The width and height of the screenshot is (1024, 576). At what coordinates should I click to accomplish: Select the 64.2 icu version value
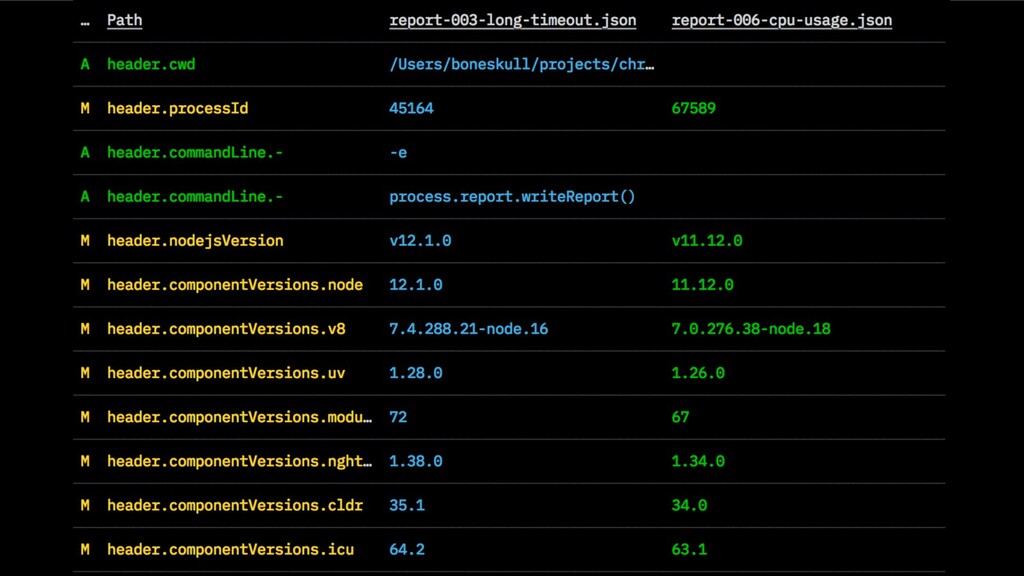point(407,549)
